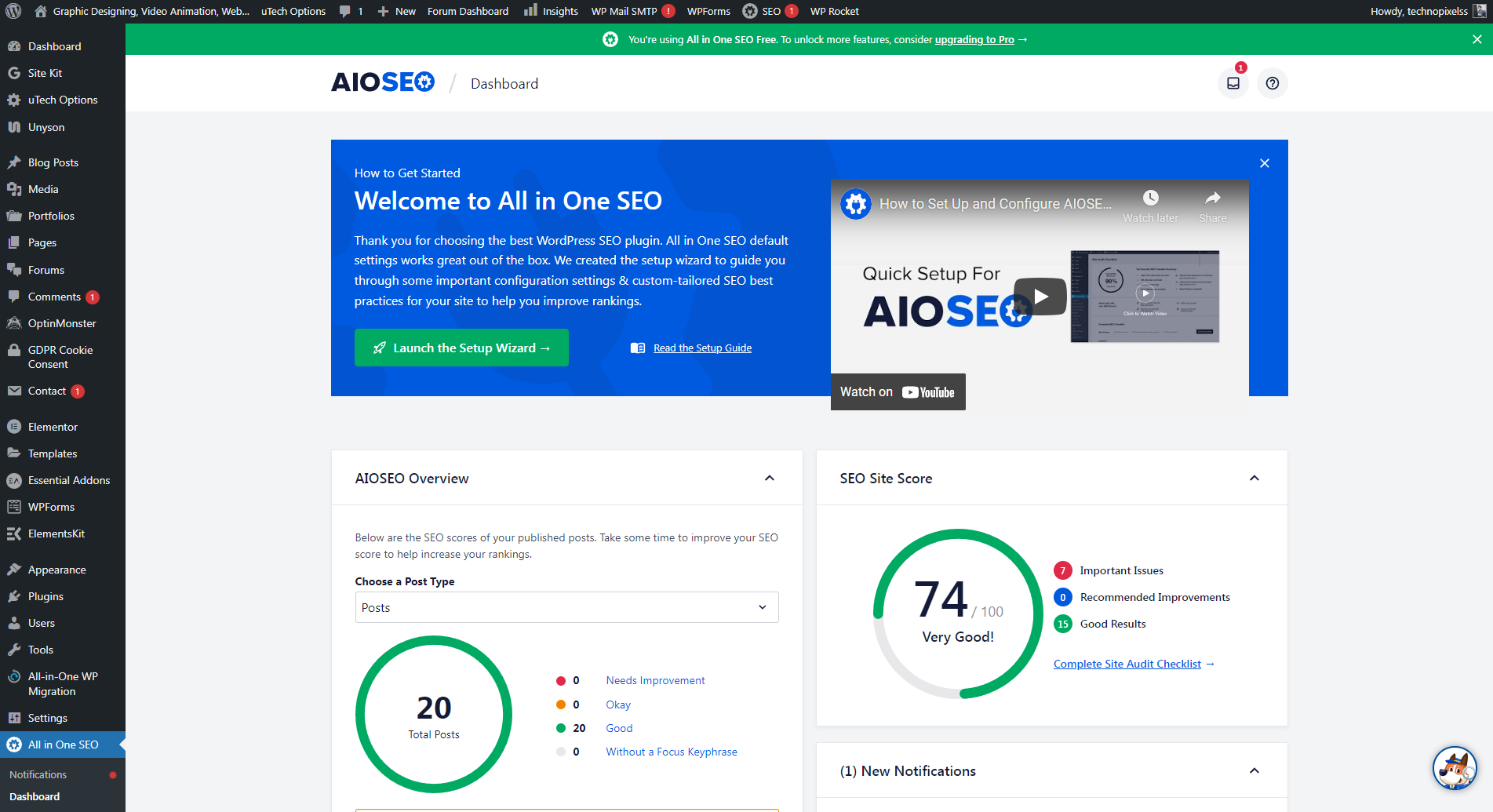Viewport: 1493px width, 812px height.
Task: Collapse the SEO Site Score panel
Action: [1254, 478]
